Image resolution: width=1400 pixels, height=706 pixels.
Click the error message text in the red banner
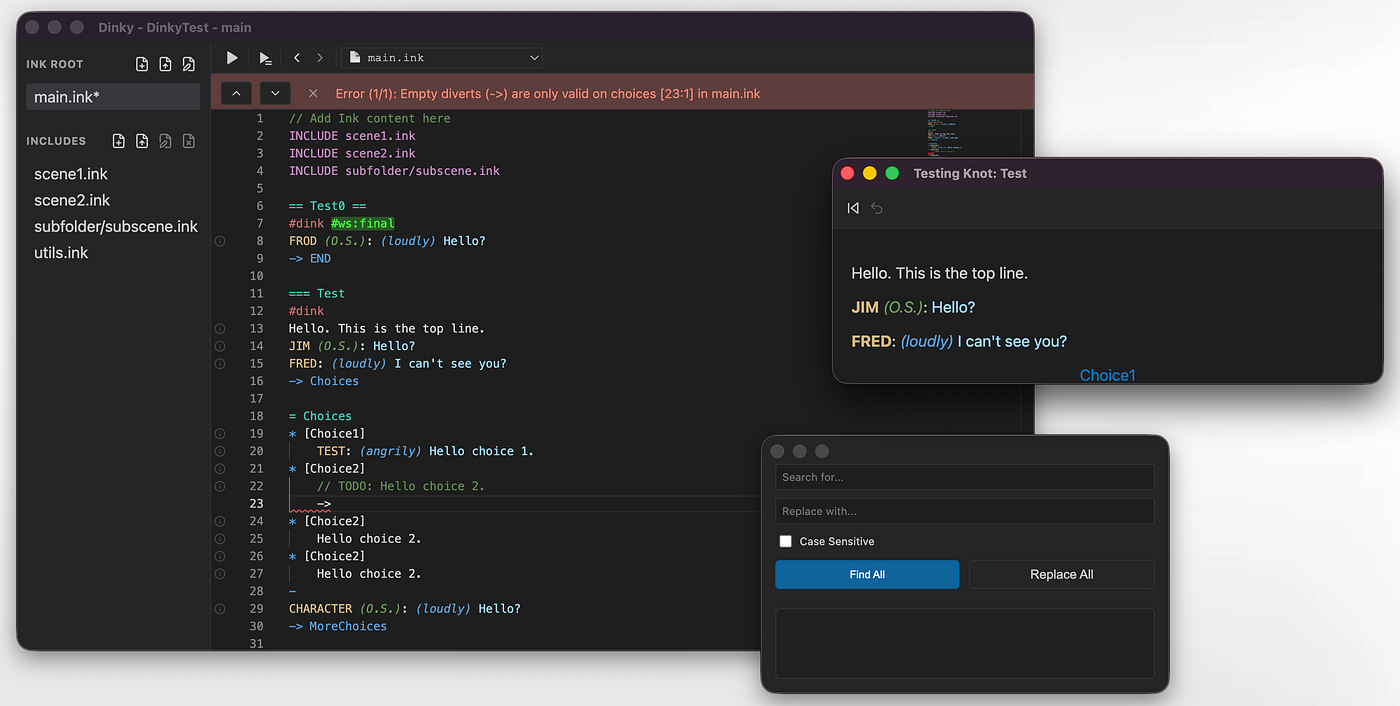tap(548, 93)
